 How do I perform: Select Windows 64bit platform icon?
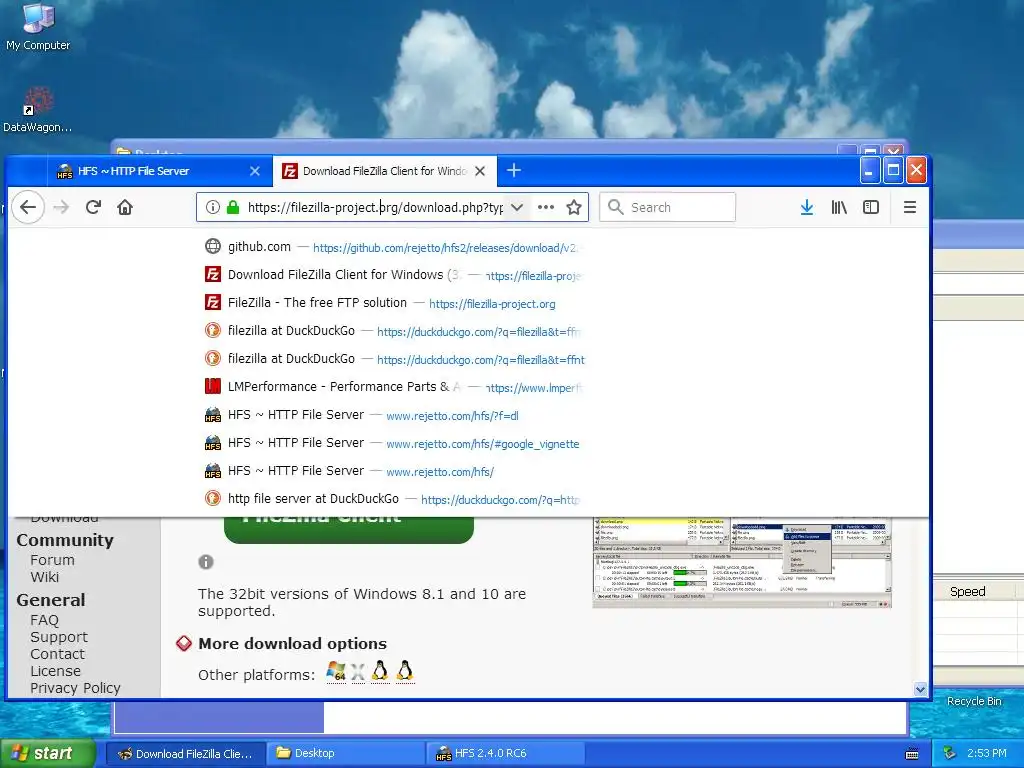pyautogui.click(x=336, y=671)
